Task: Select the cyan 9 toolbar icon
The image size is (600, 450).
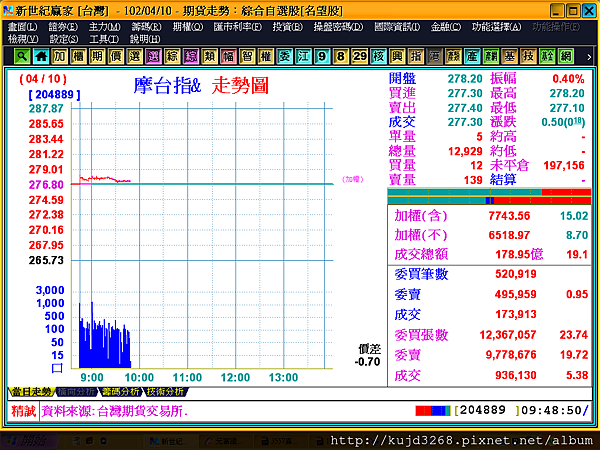Action: coord(322,57)
